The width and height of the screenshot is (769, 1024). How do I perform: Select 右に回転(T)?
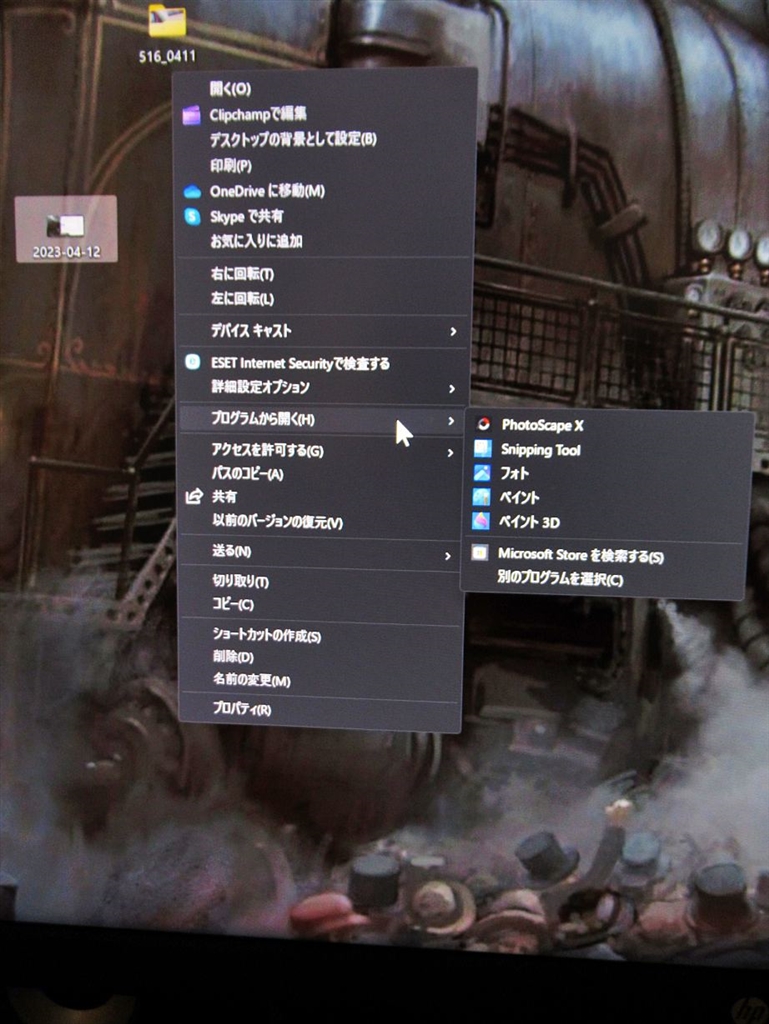(x=242, y=274)
